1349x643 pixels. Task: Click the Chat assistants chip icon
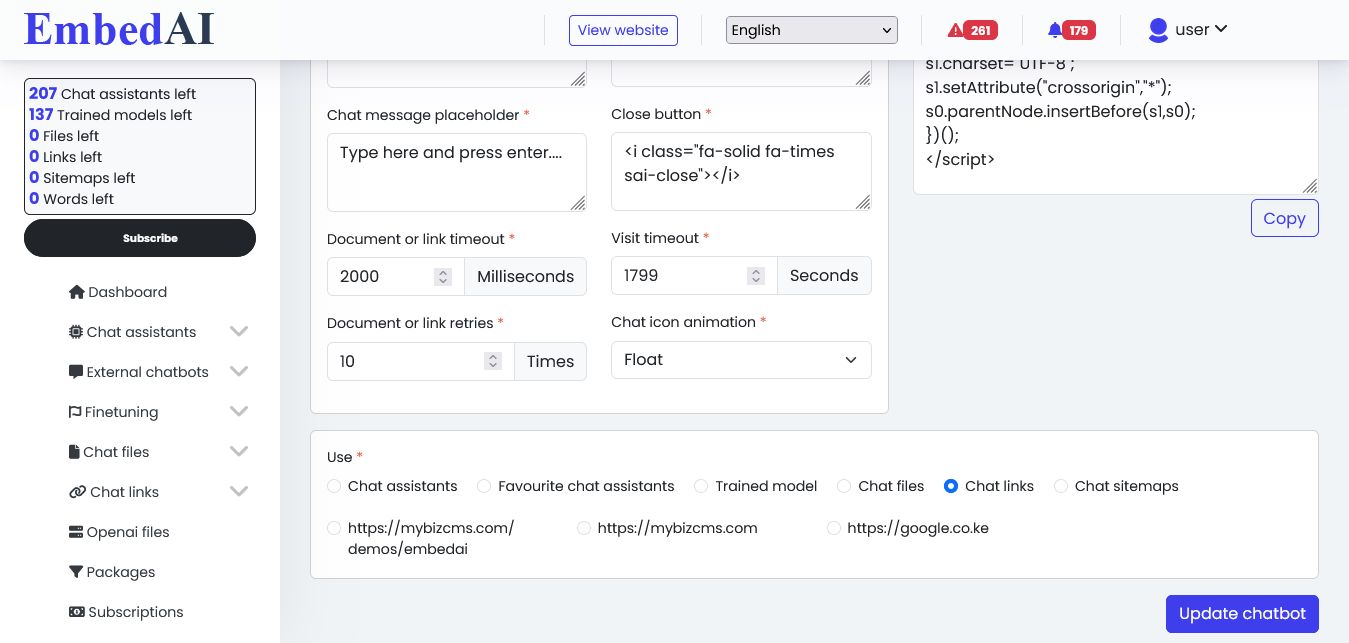coord(76,332)
